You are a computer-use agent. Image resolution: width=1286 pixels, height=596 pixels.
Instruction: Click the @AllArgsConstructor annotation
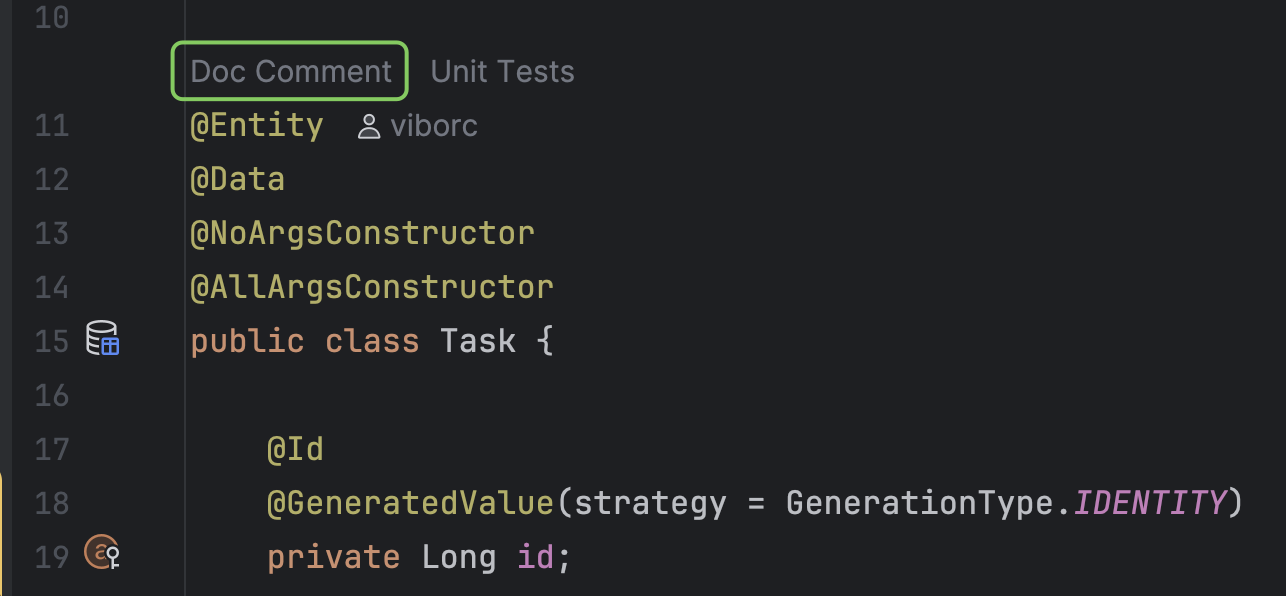point(371,286)
